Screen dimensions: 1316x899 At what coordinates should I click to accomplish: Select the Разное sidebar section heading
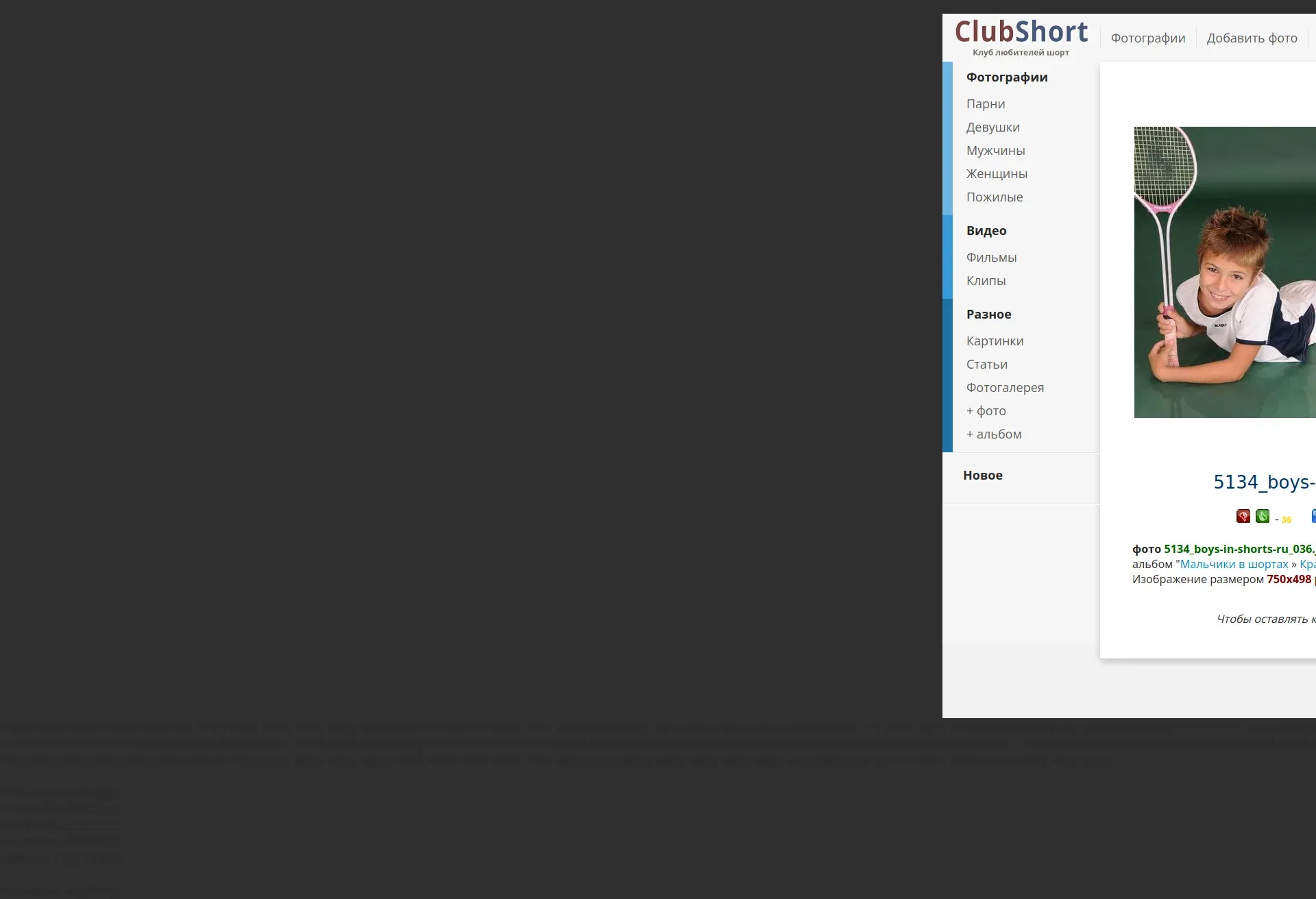[988, 315]
